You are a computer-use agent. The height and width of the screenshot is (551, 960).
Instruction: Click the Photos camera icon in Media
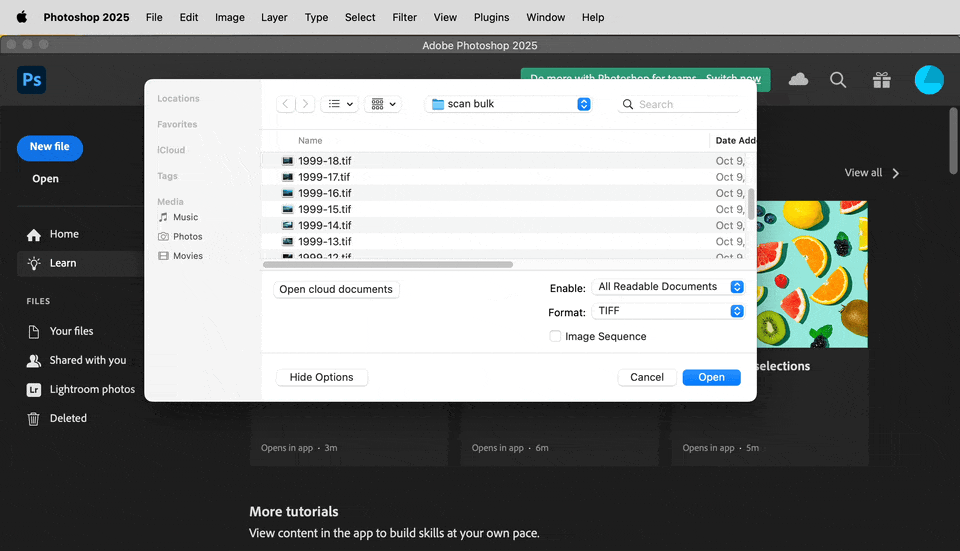pyautogui.click(x=163, y=236)
